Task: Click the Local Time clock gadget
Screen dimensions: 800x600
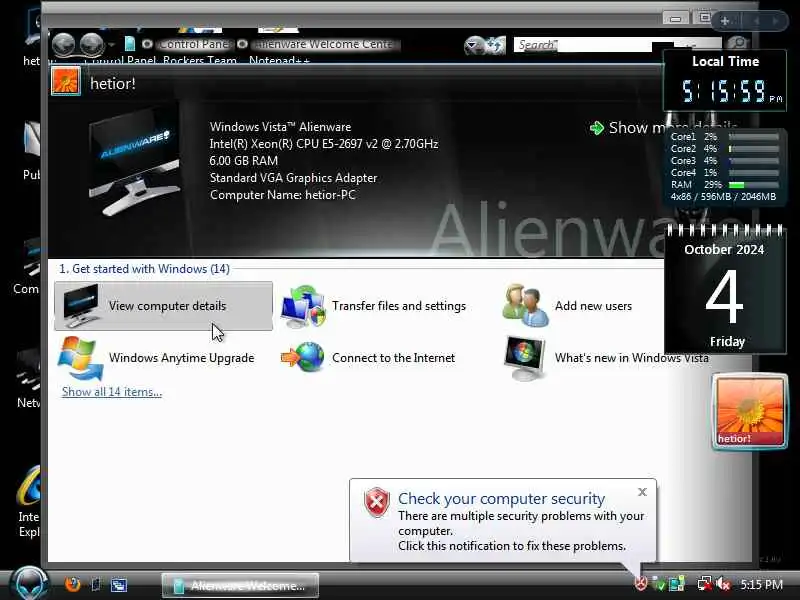Action: click(x=724, y=80)
